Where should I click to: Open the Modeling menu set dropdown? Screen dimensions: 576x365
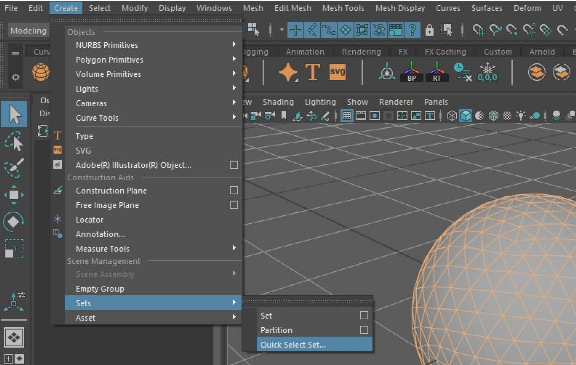pyautogui.click(x=28, y=30)
